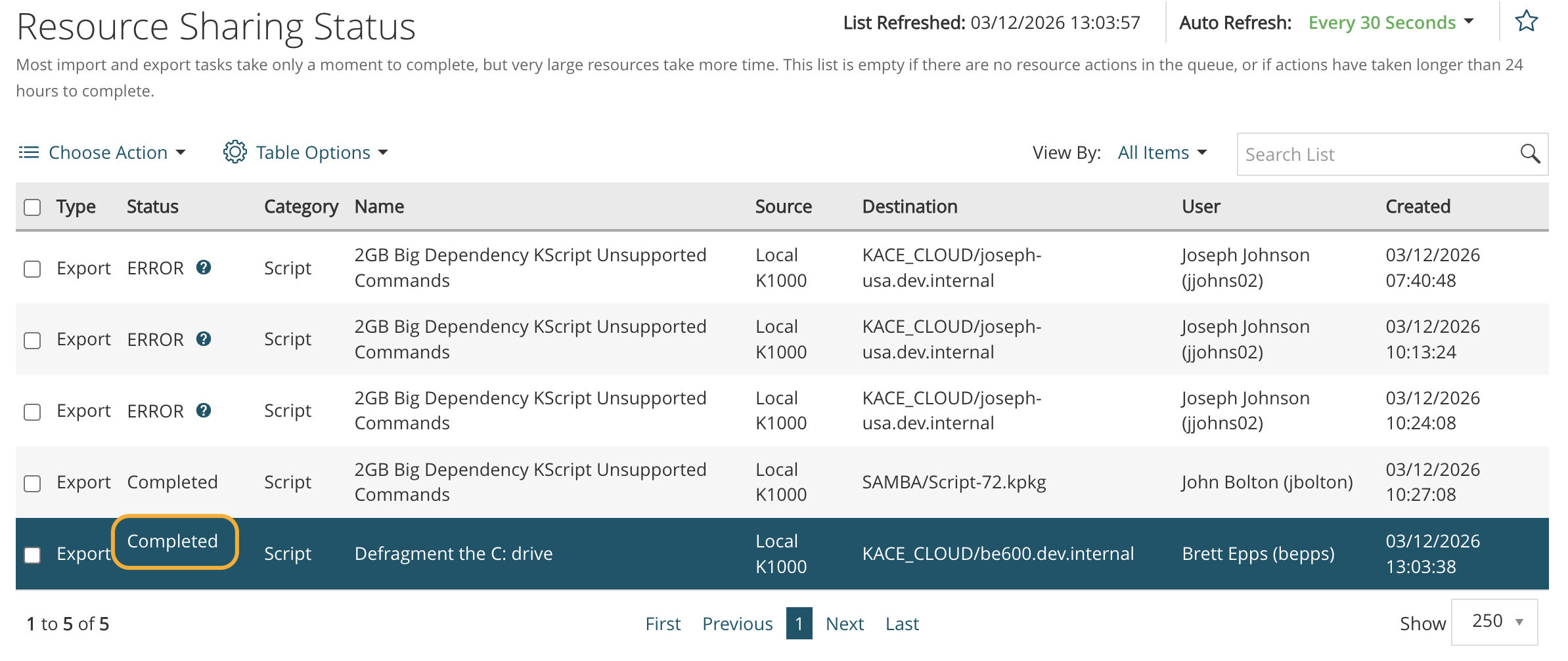Jump to the Last page
The width and height of the screenshot is (1568, 661).
902,624
